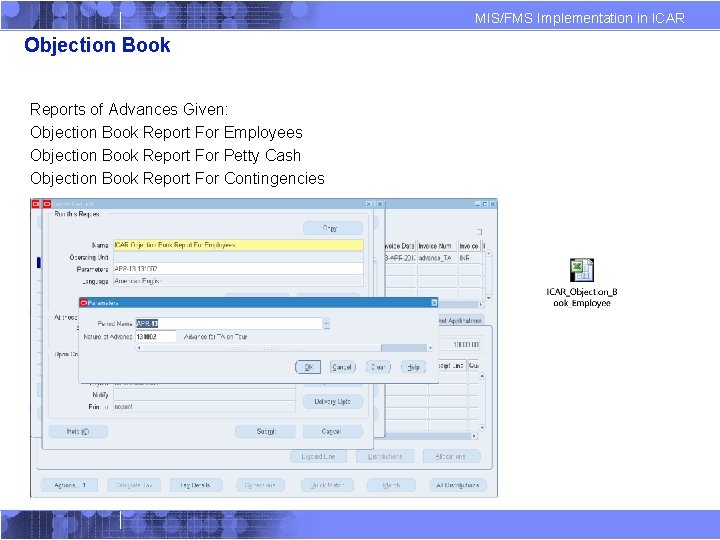Viewport: 720px width, 540px height.
Task: Click the Cancel button beside Submit
Action: [x=333, y=432]
